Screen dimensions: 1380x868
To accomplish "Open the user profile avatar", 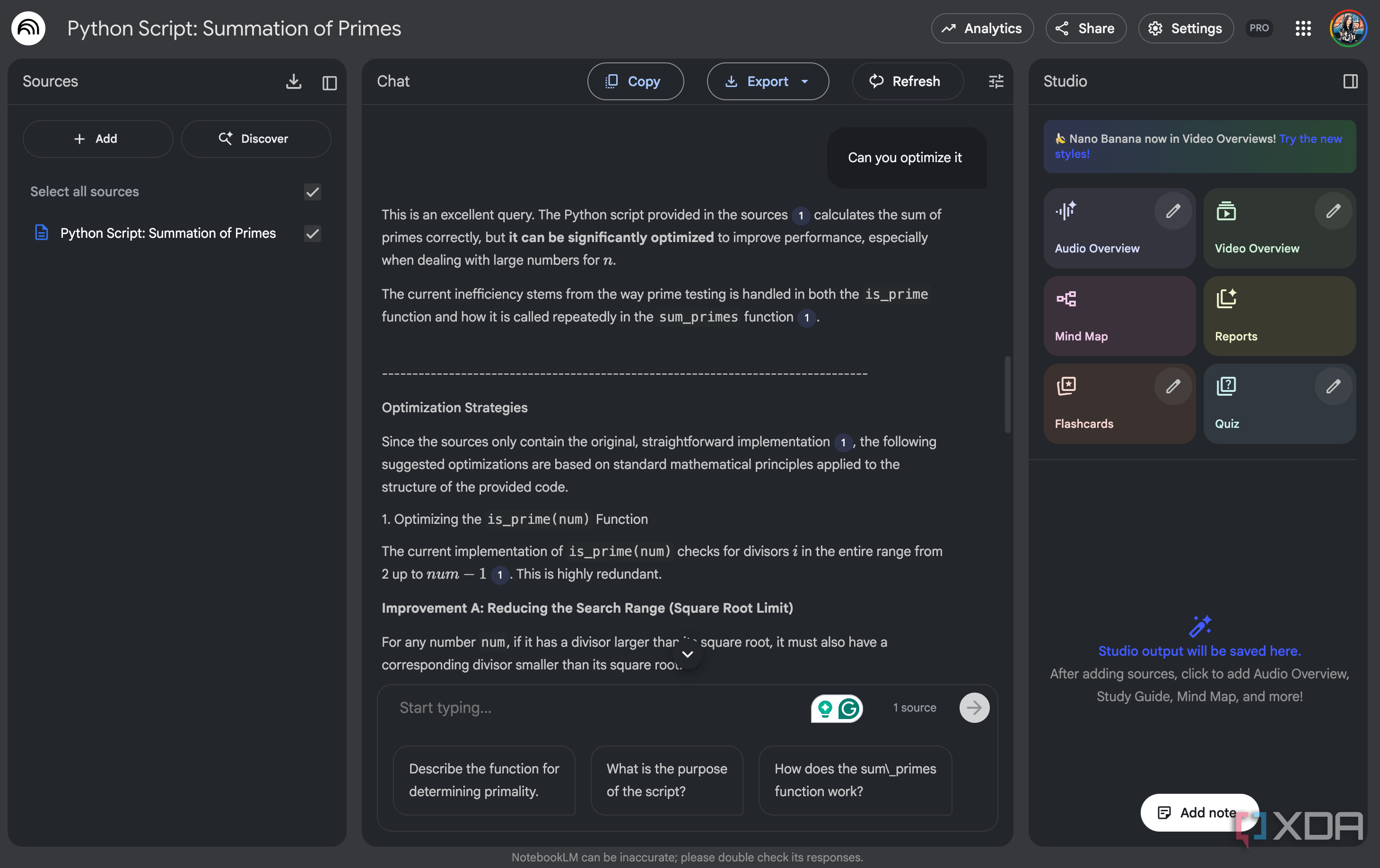I will tap(1348, 28).
